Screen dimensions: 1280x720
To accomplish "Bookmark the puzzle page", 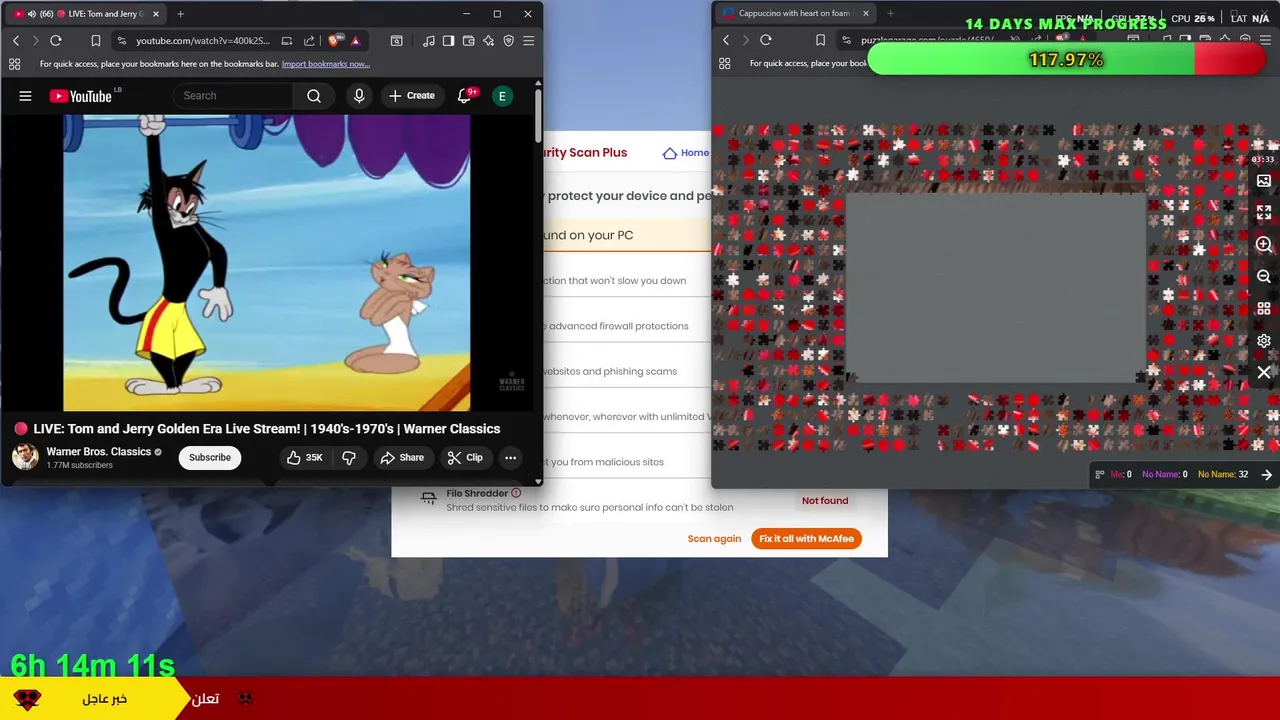I will 821,40.
